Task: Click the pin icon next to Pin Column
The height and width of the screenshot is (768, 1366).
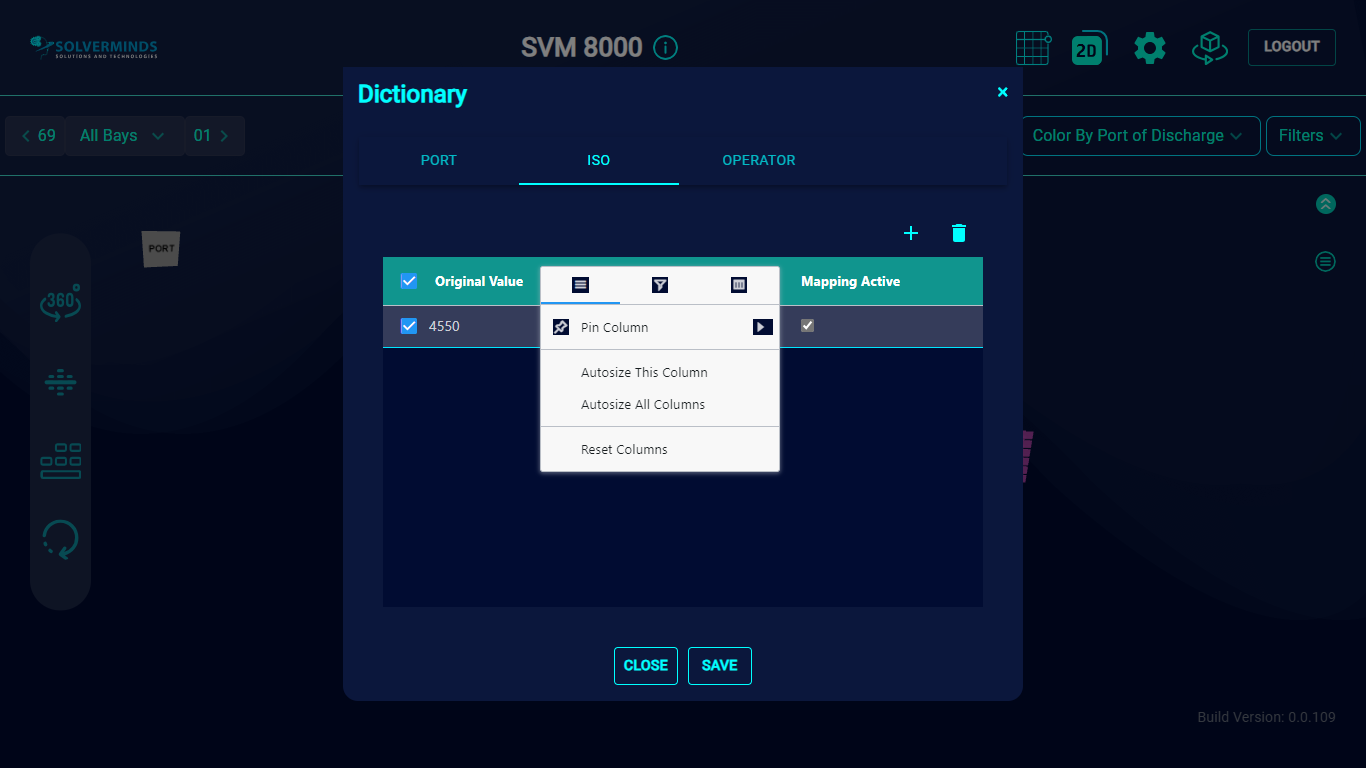Action: (x=561, y=327)
